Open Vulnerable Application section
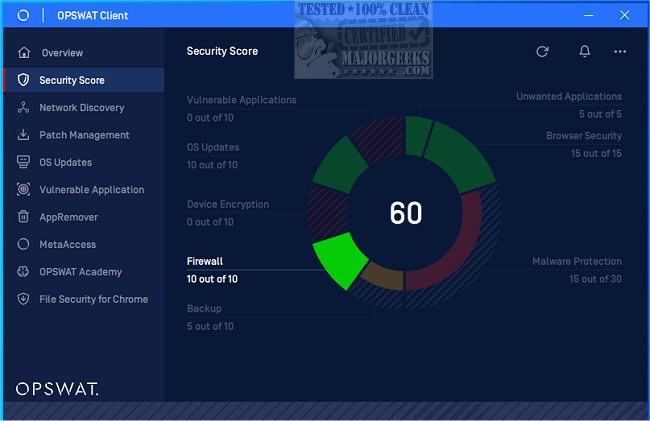The height and width of the screenshot is (421, 650). click(84, 189)
